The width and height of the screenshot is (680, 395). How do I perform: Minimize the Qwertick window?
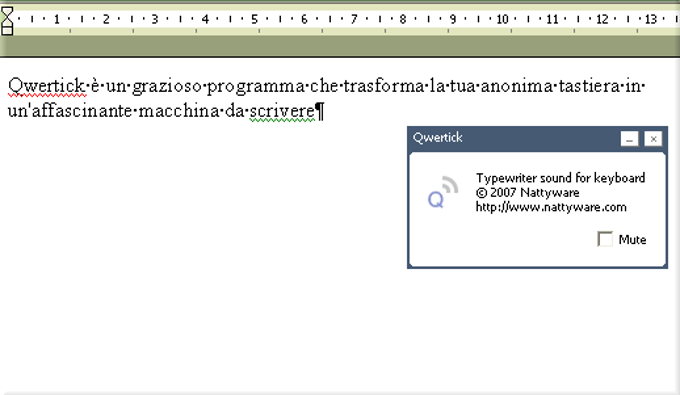(629, 139)
